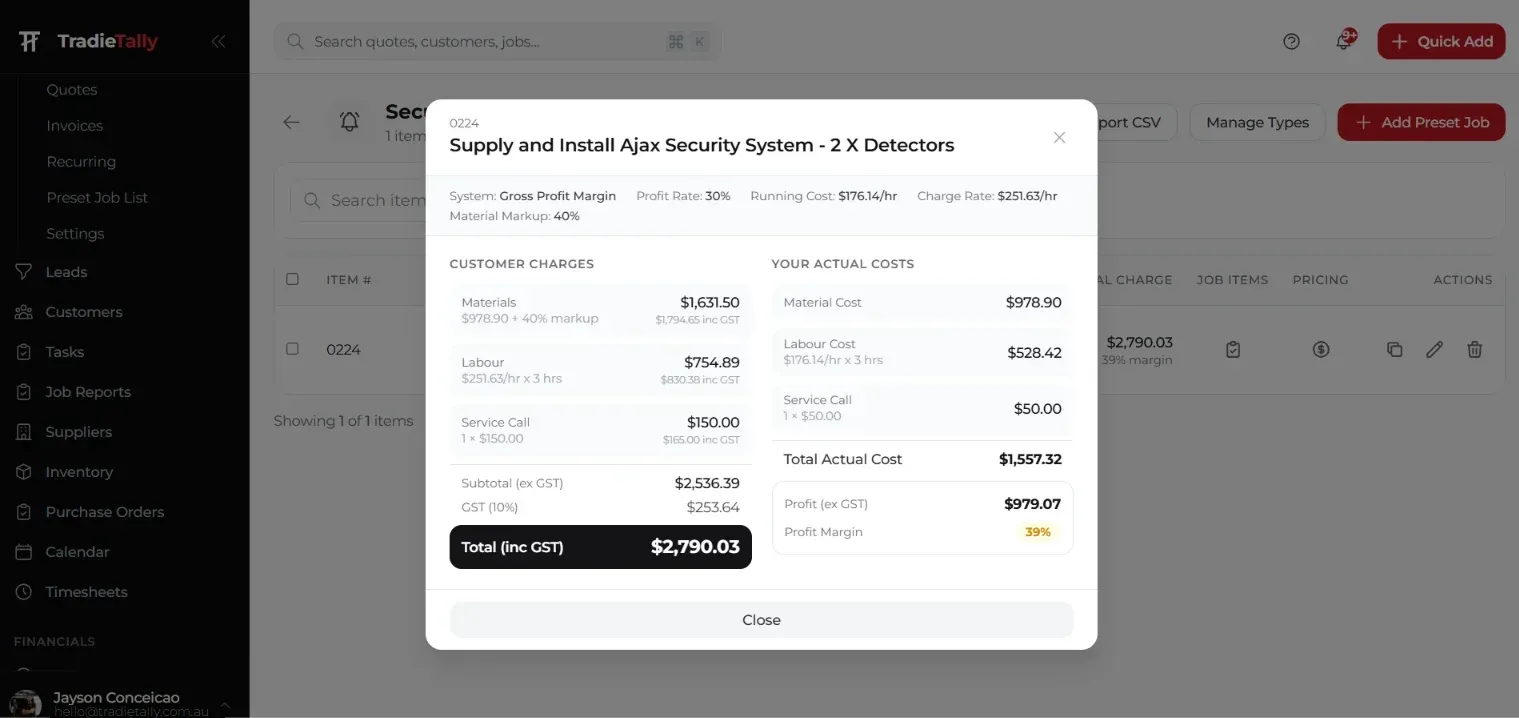This screenshot has height=718, width=1519.
Task: Click the Tasks clipboard icon
Action: (24, 351)
